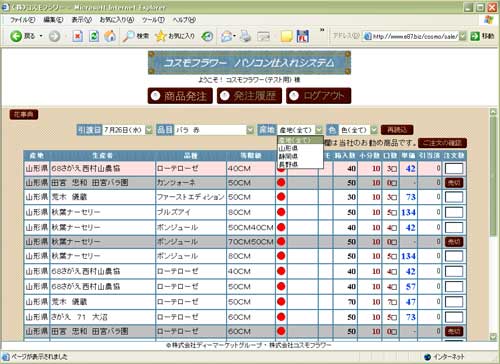Screen dimensions: 500x364
Task: Open the ツール(T) menu
Action: click(x=153, y=20)
